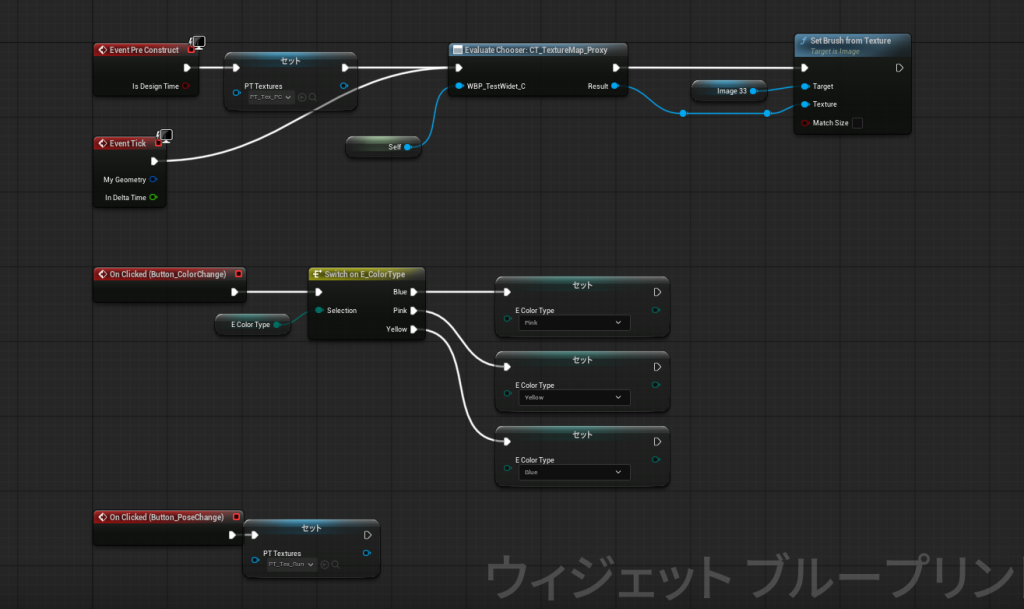This screenshot has height=609, width=1024.
Task: Click the Result output pin on Evaluate Chooser
Action: [615, 87]
